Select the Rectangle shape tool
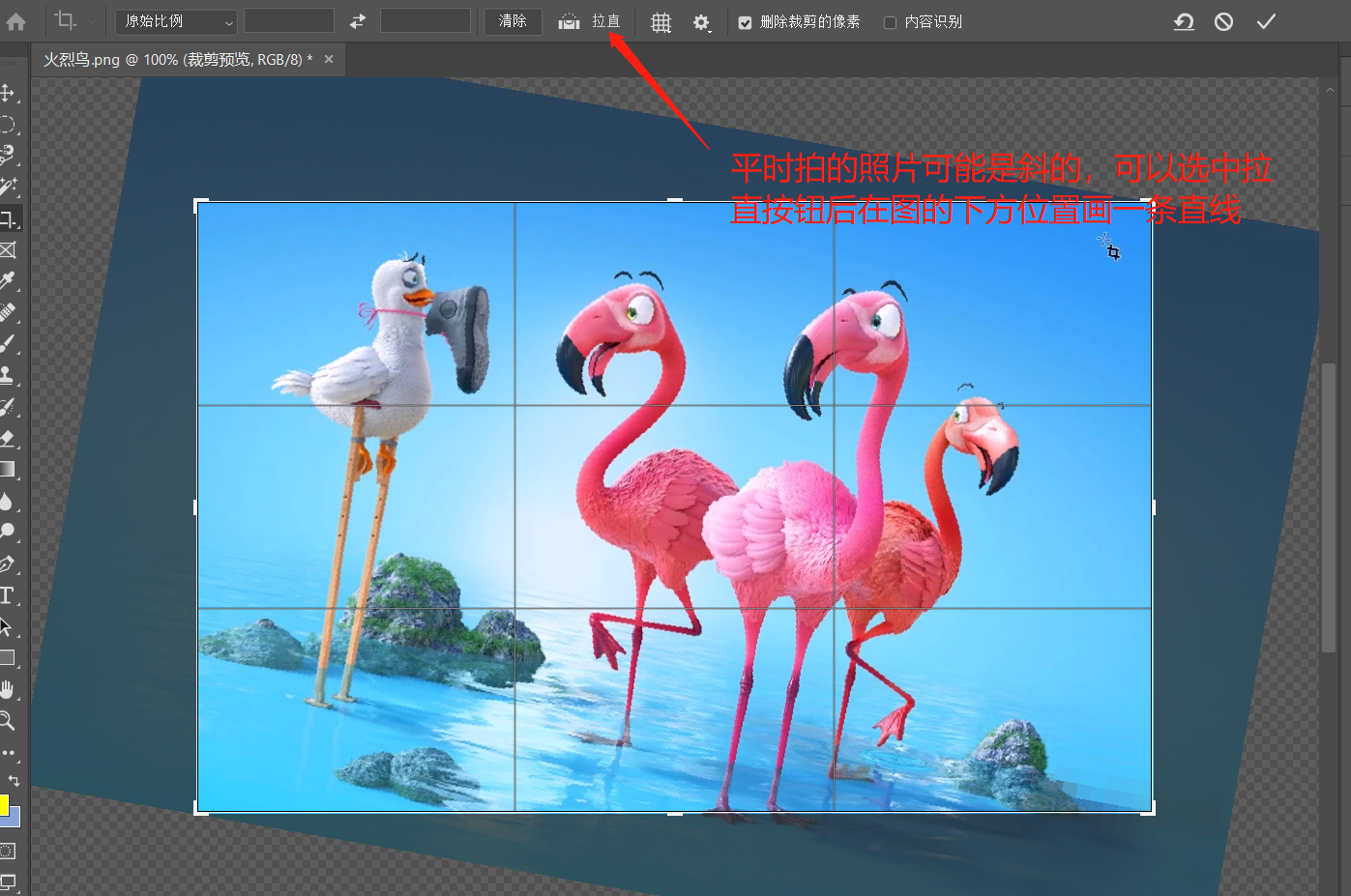Viewport: 1351px width, 896px height. (x=8, y=658)
